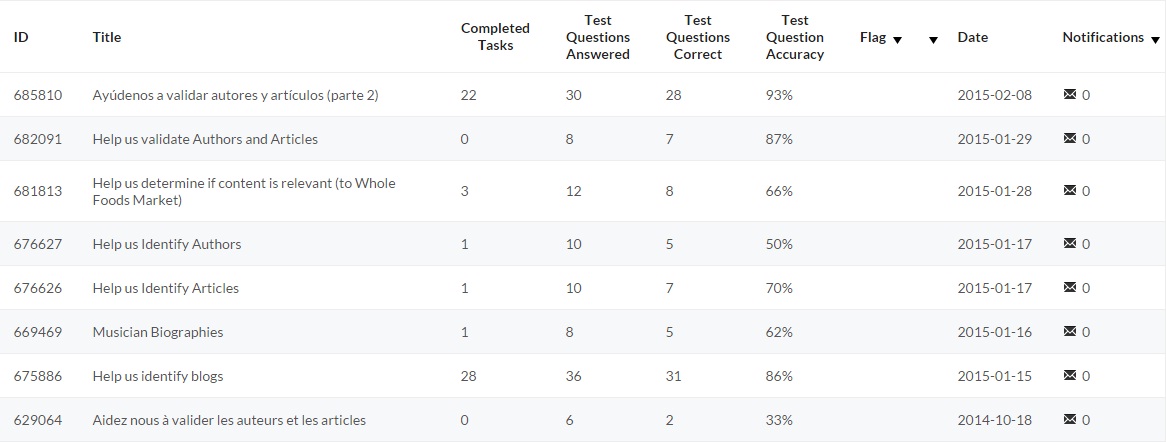The image size is (1166, 442).
Task: Click the Test Question Accuracy header
Action: (x=795, y=37)
